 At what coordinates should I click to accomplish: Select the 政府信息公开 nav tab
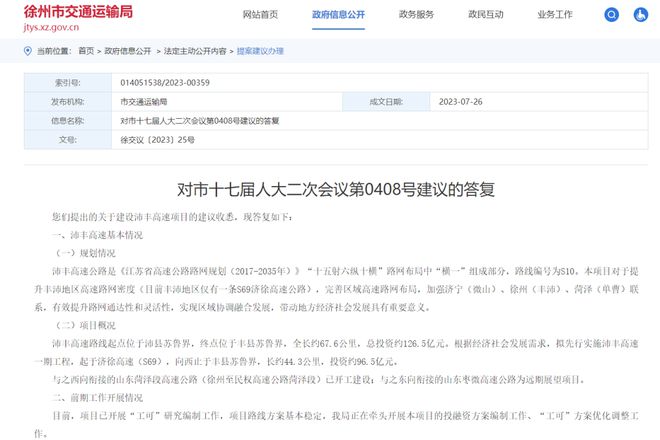tap(338, 15)
